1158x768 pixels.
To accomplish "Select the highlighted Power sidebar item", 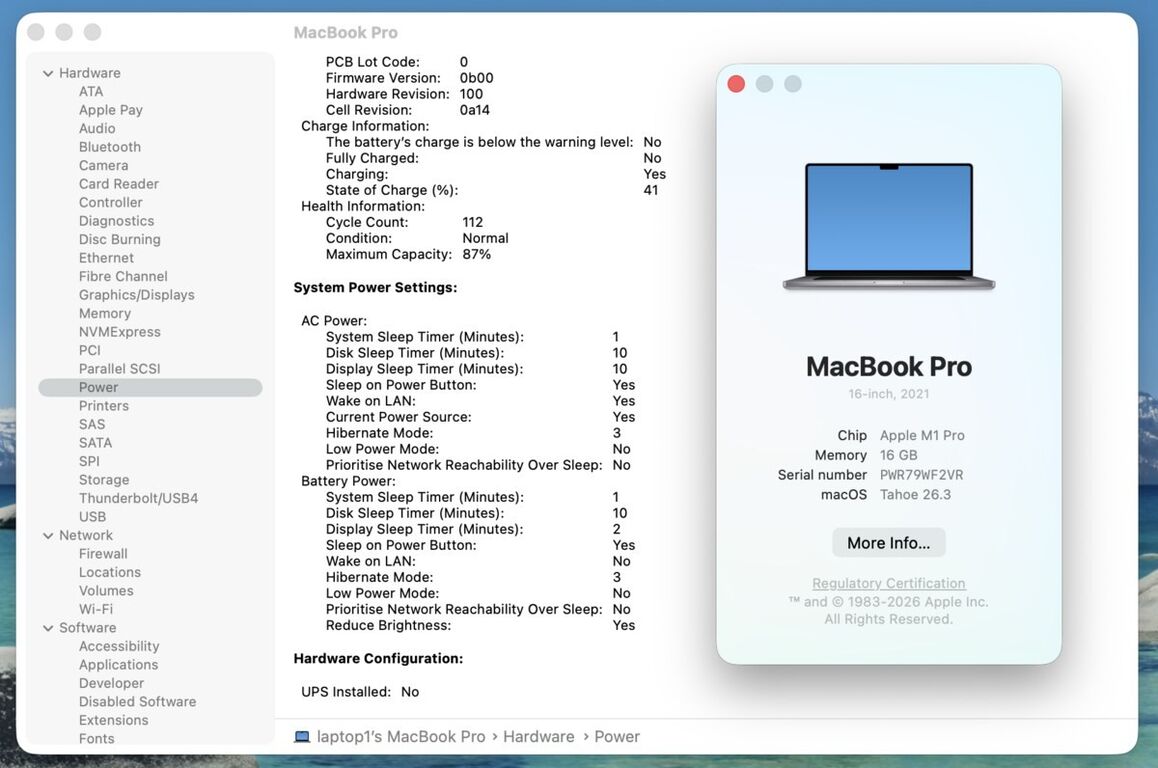I will pos(150,387).
